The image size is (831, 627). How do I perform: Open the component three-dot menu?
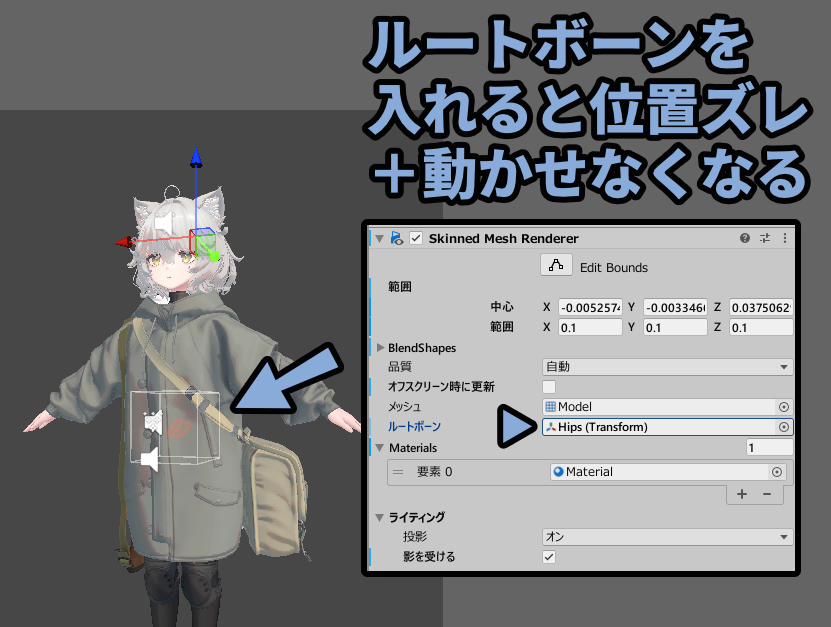coord(785,238)
